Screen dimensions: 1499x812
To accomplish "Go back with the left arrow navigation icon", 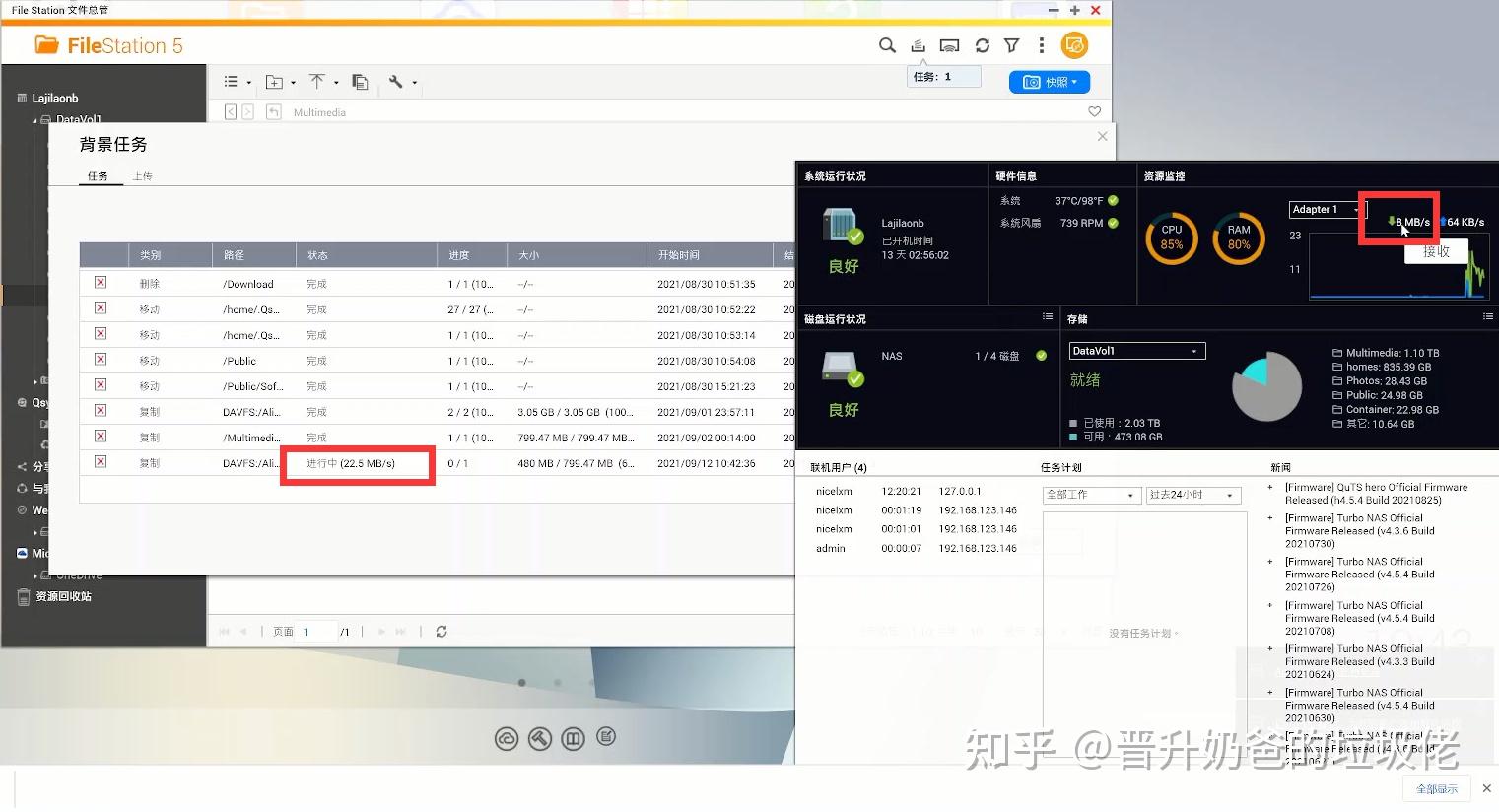I will [231, 112].
